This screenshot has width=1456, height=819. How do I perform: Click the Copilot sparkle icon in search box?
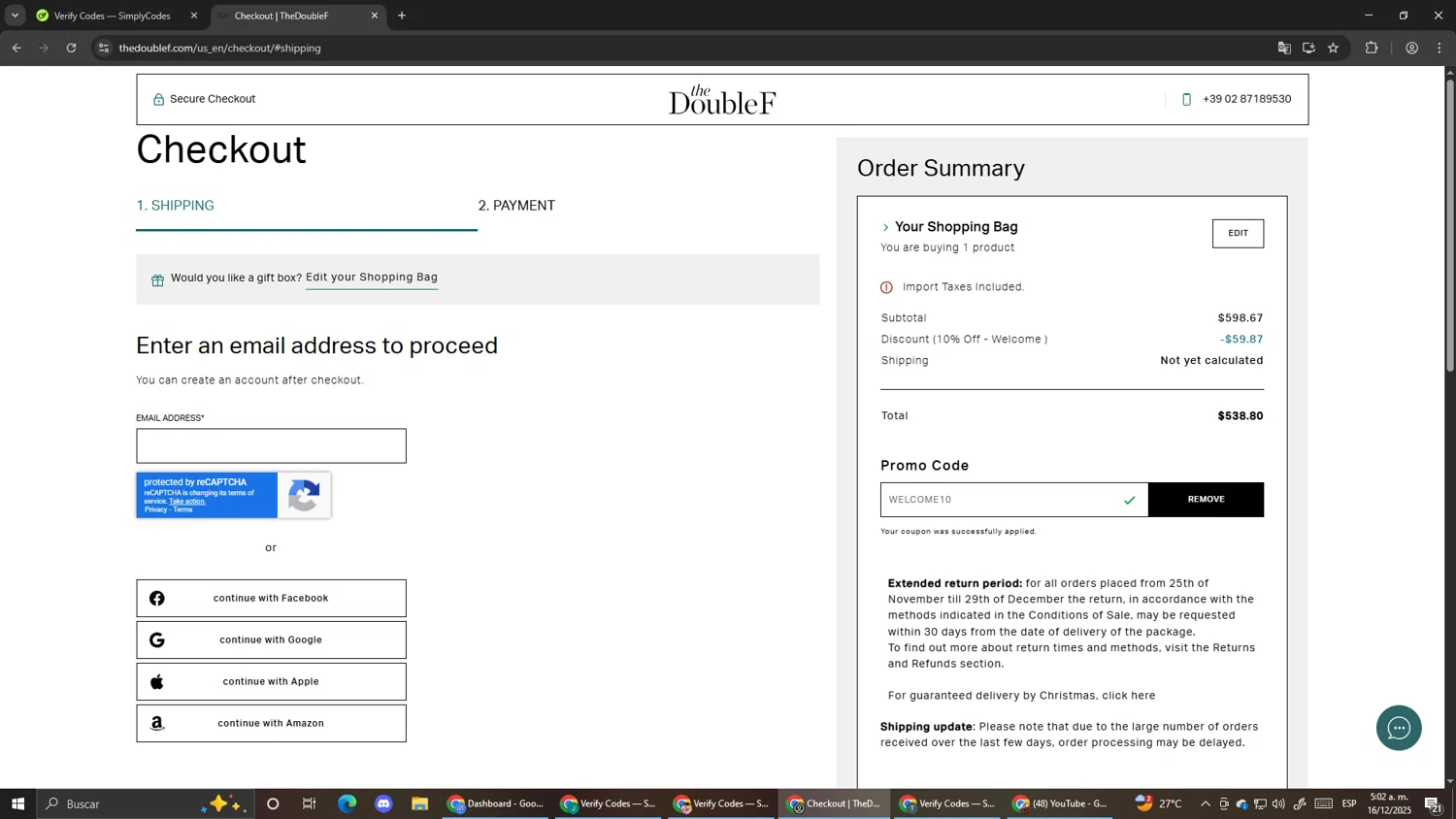pyautogui.click(x=224, y=803)
